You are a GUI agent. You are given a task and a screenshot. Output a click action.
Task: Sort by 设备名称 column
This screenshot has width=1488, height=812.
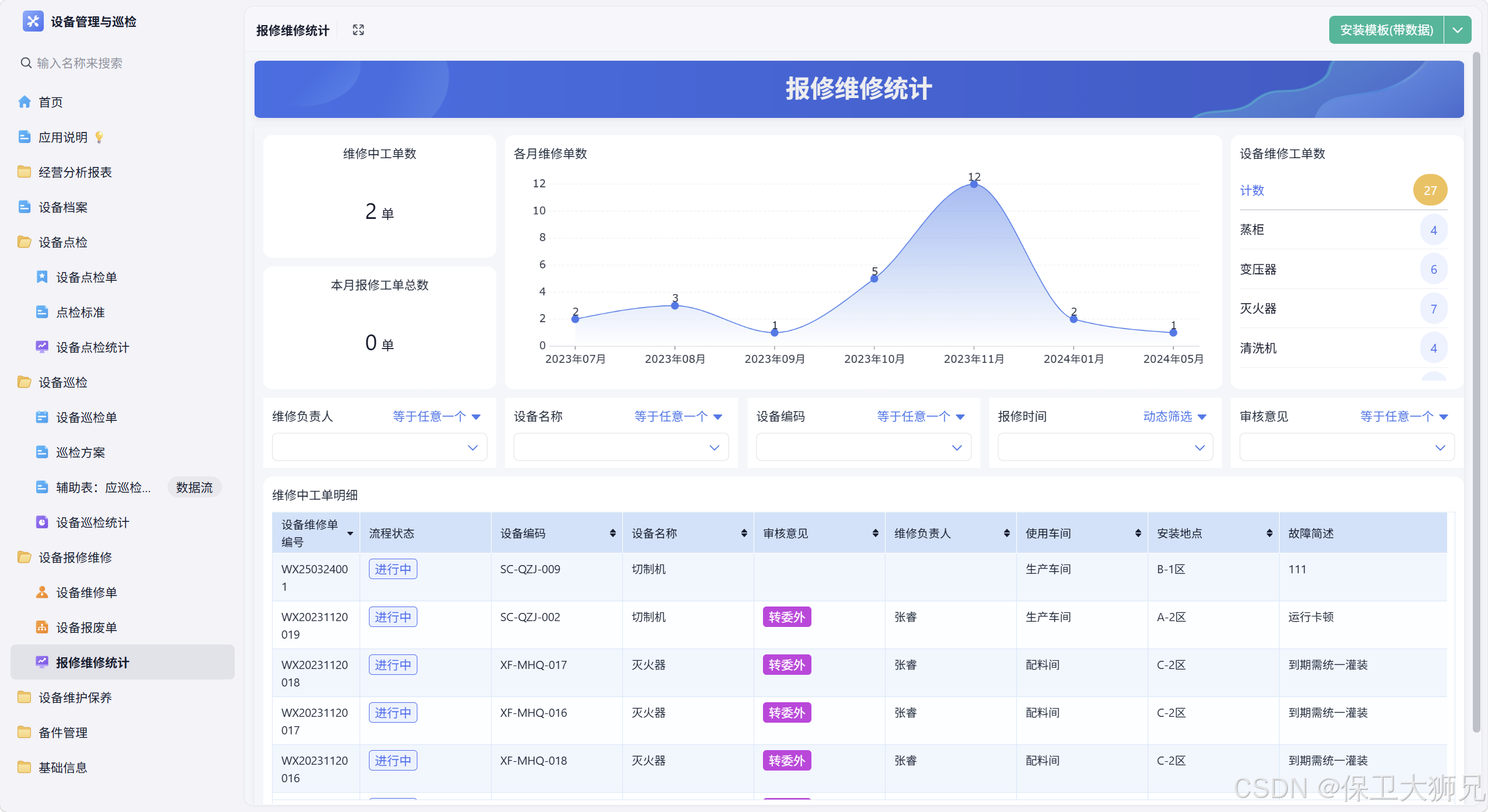[x=744, y=533]
